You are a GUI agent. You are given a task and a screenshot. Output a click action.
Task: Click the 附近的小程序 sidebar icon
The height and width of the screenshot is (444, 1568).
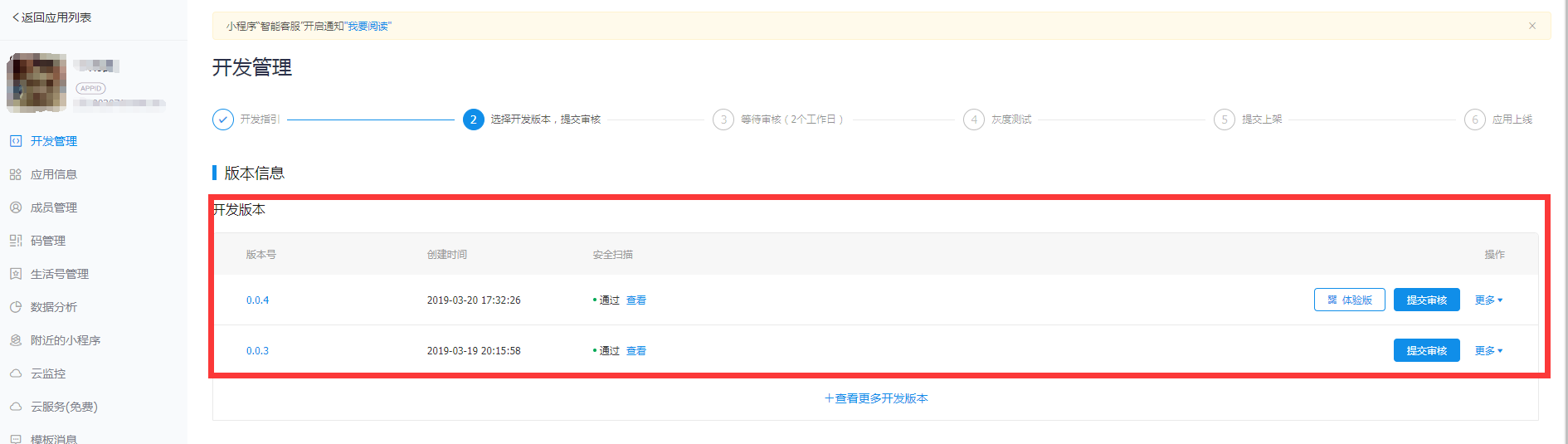(16, 340)
